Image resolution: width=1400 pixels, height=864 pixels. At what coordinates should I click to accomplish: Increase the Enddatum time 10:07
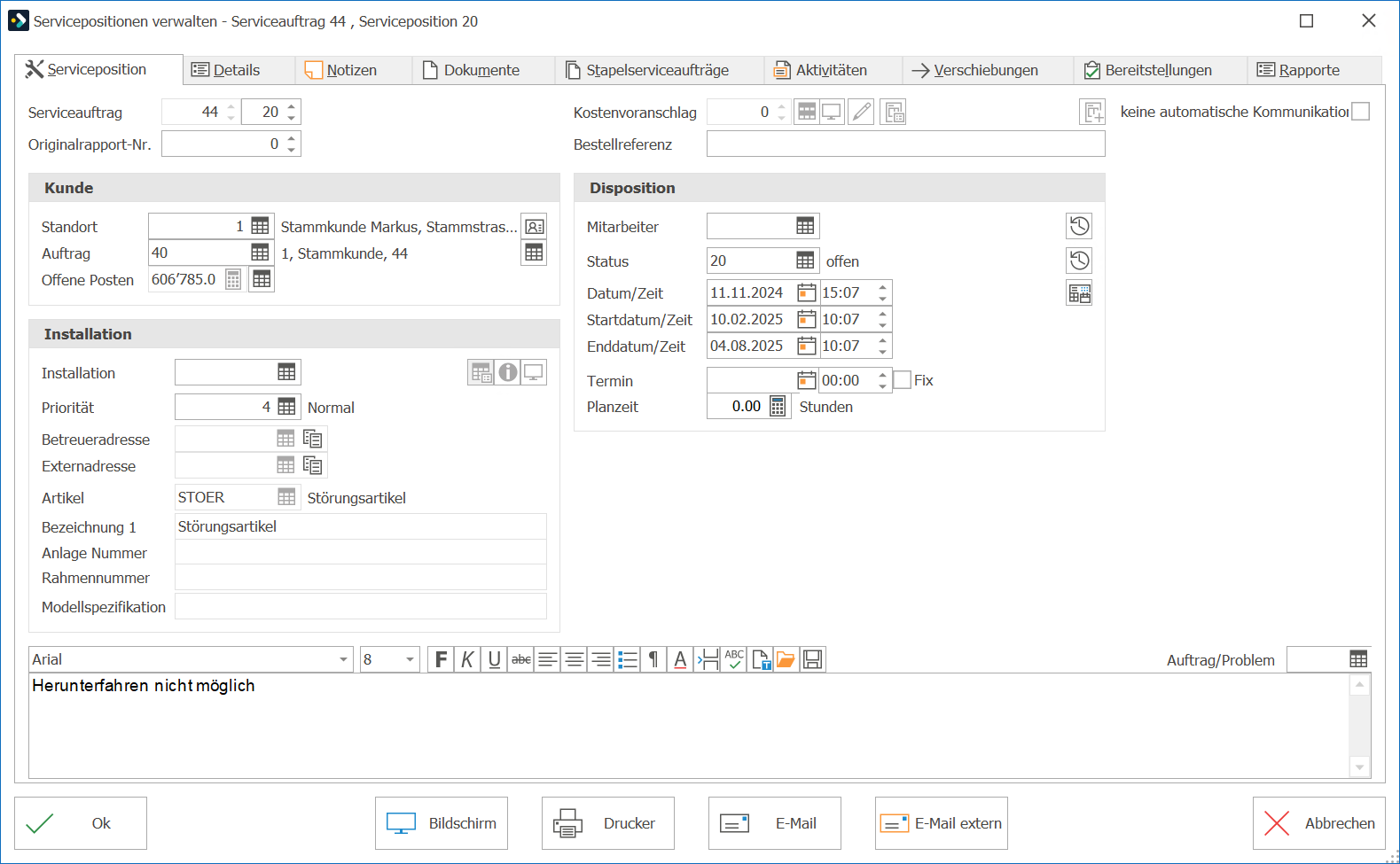[883, 340]
